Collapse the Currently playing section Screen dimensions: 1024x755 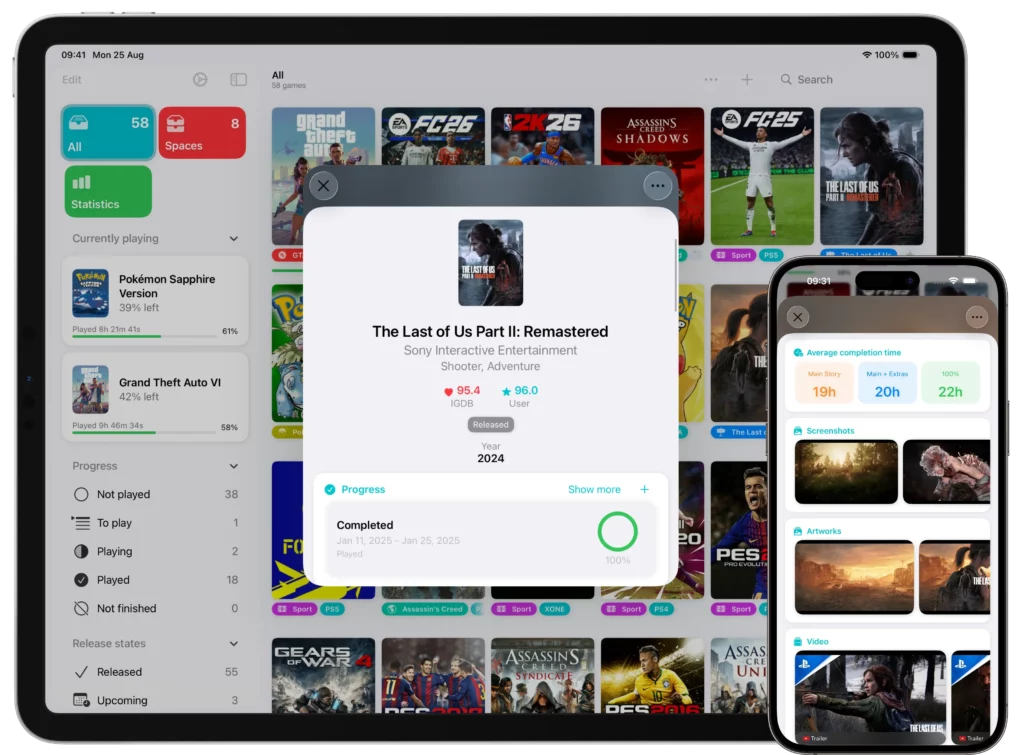click(234, 239)
